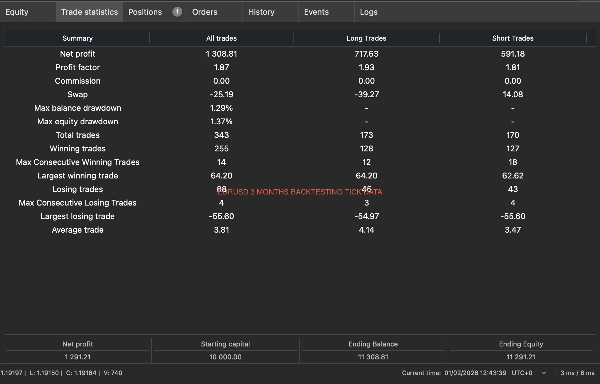Screen dimensions: 600x384
Task: Select Max Consecutive Winning Trades label
Action: [x=77, y=162]
